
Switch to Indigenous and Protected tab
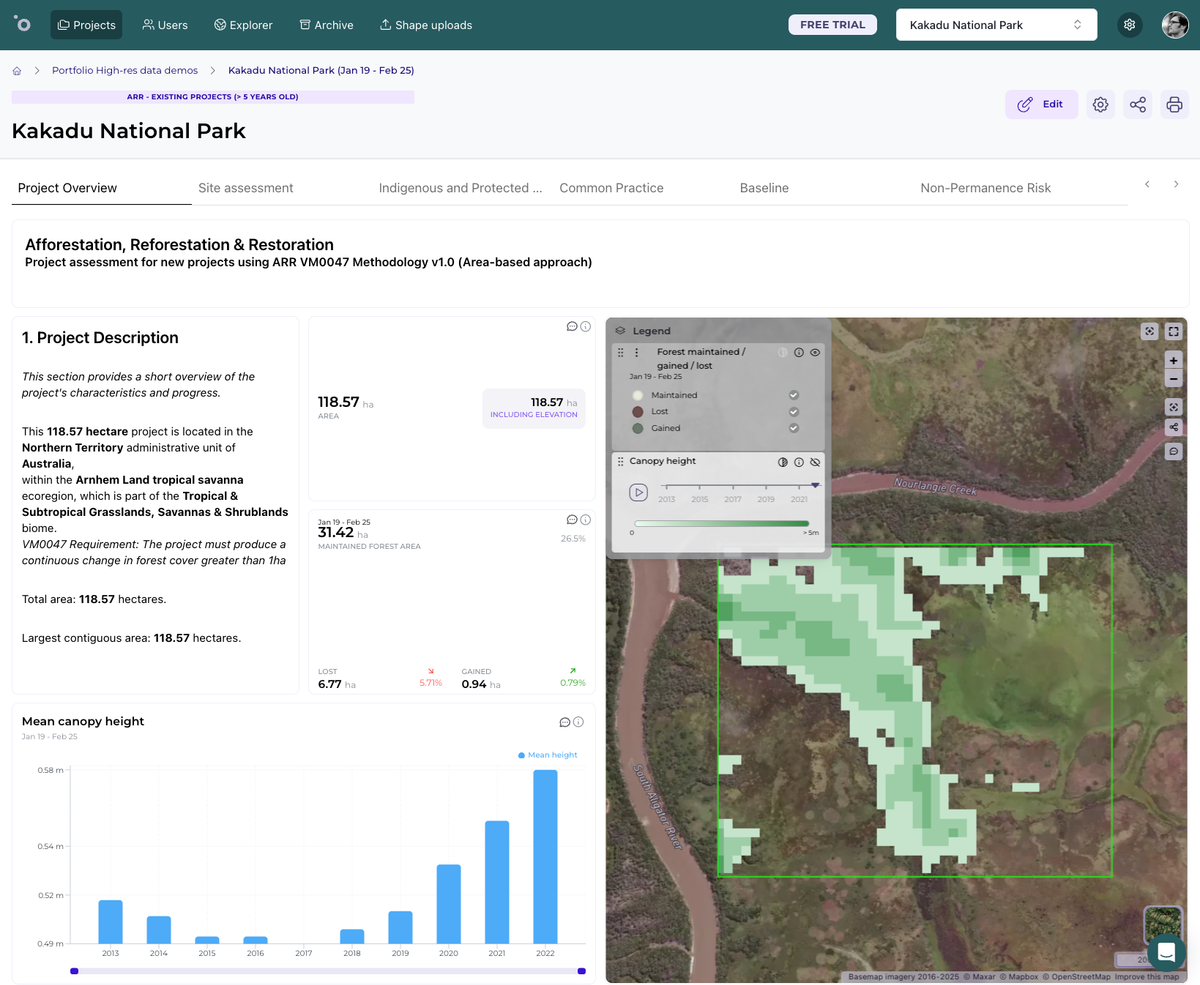pyautogui.click(x=460, y=188)
